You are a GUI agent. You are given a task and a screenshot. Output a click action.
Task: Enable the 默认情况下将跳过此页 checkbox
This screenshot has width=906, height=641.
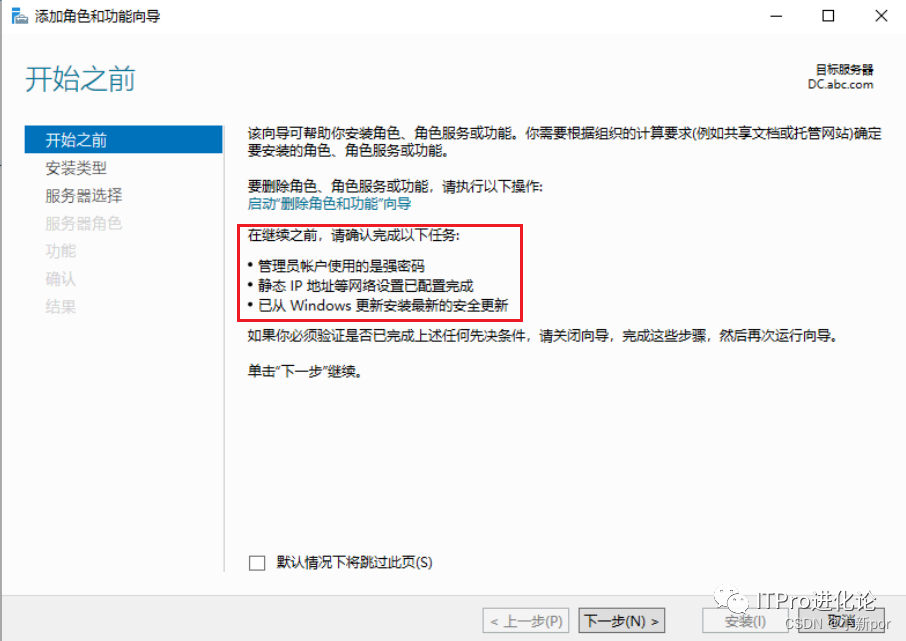tap(257, 562)
